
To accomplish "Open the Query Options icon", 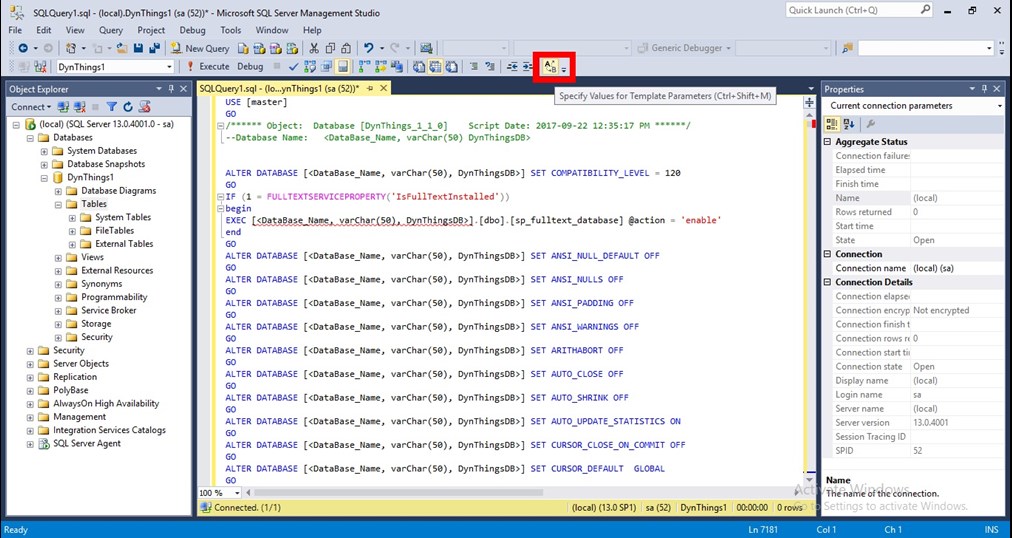I will click(x=326, y=66).
